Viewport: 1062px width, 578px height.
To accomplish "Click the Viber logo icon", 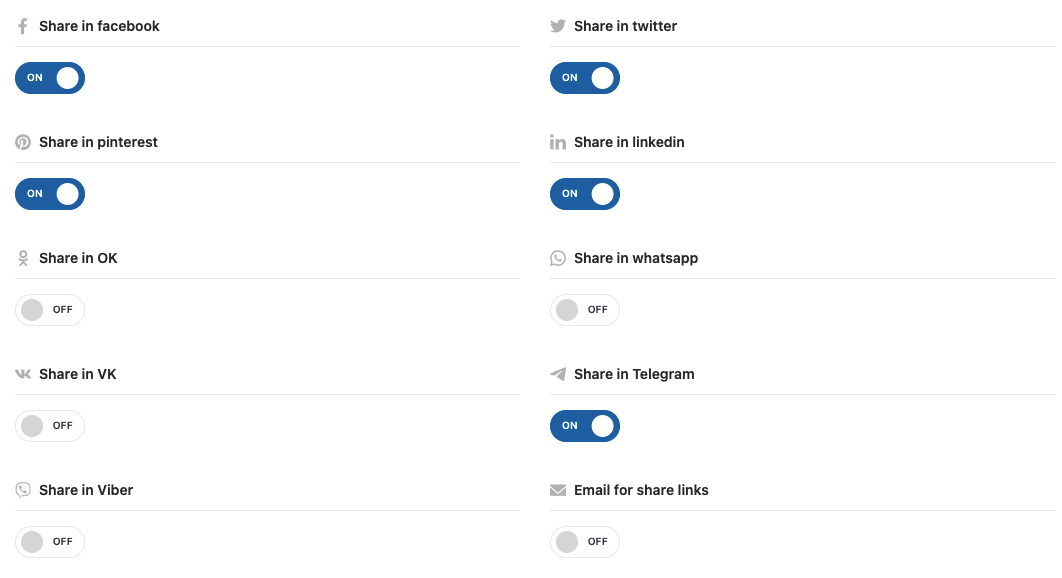I will (23, 490).
